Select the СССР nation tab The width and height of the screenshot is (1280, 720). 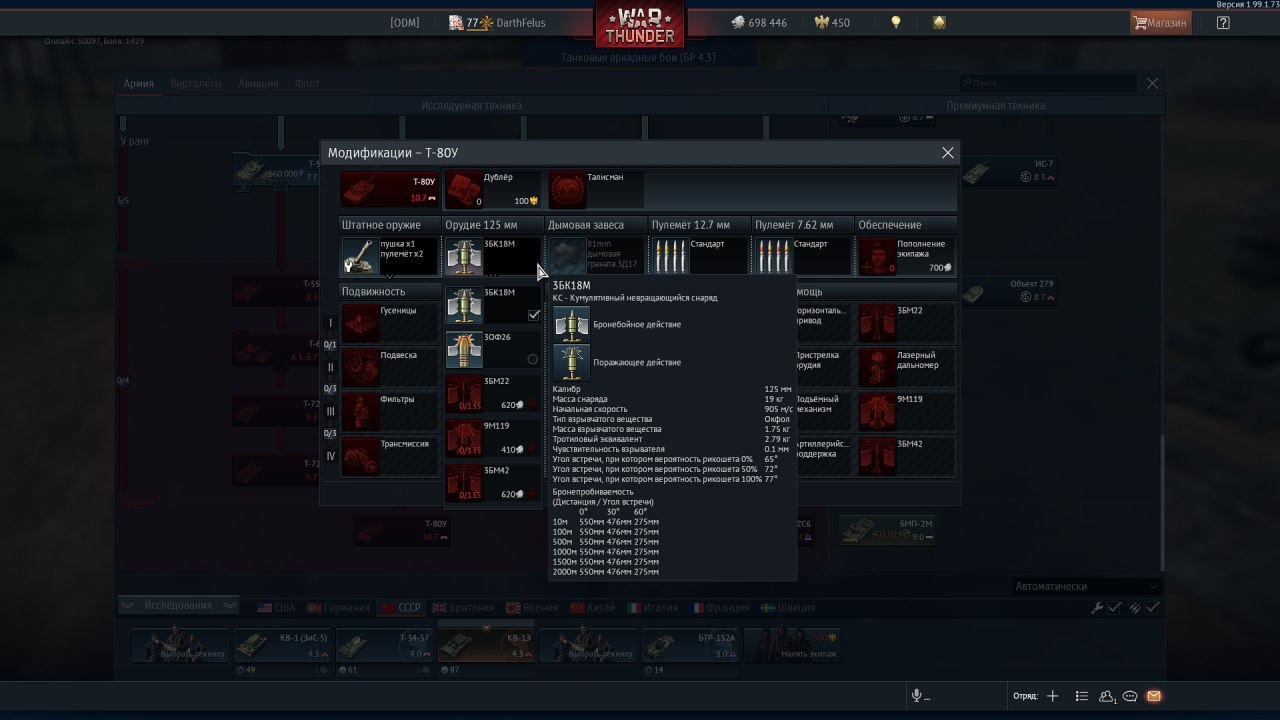pos(402,607)
